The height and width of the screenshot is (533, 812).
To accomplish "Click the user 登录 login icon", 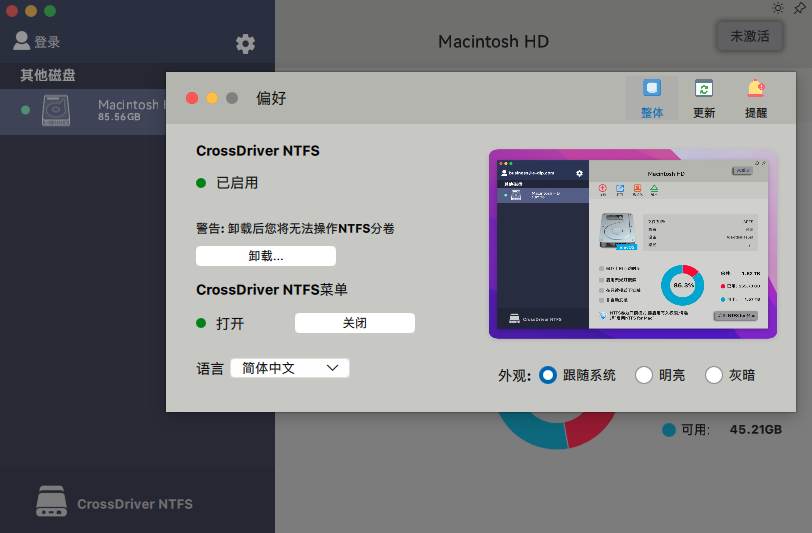I will (21, 41).
